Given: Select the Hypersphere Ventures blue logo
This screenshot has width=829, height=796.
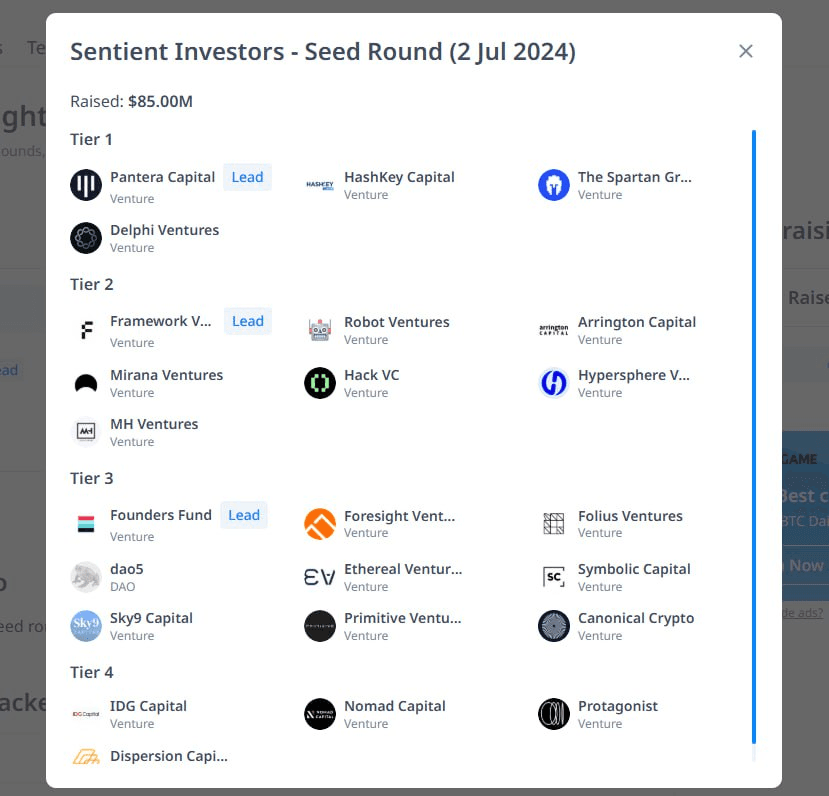Looking at the screenshot, I should (554, 383).
